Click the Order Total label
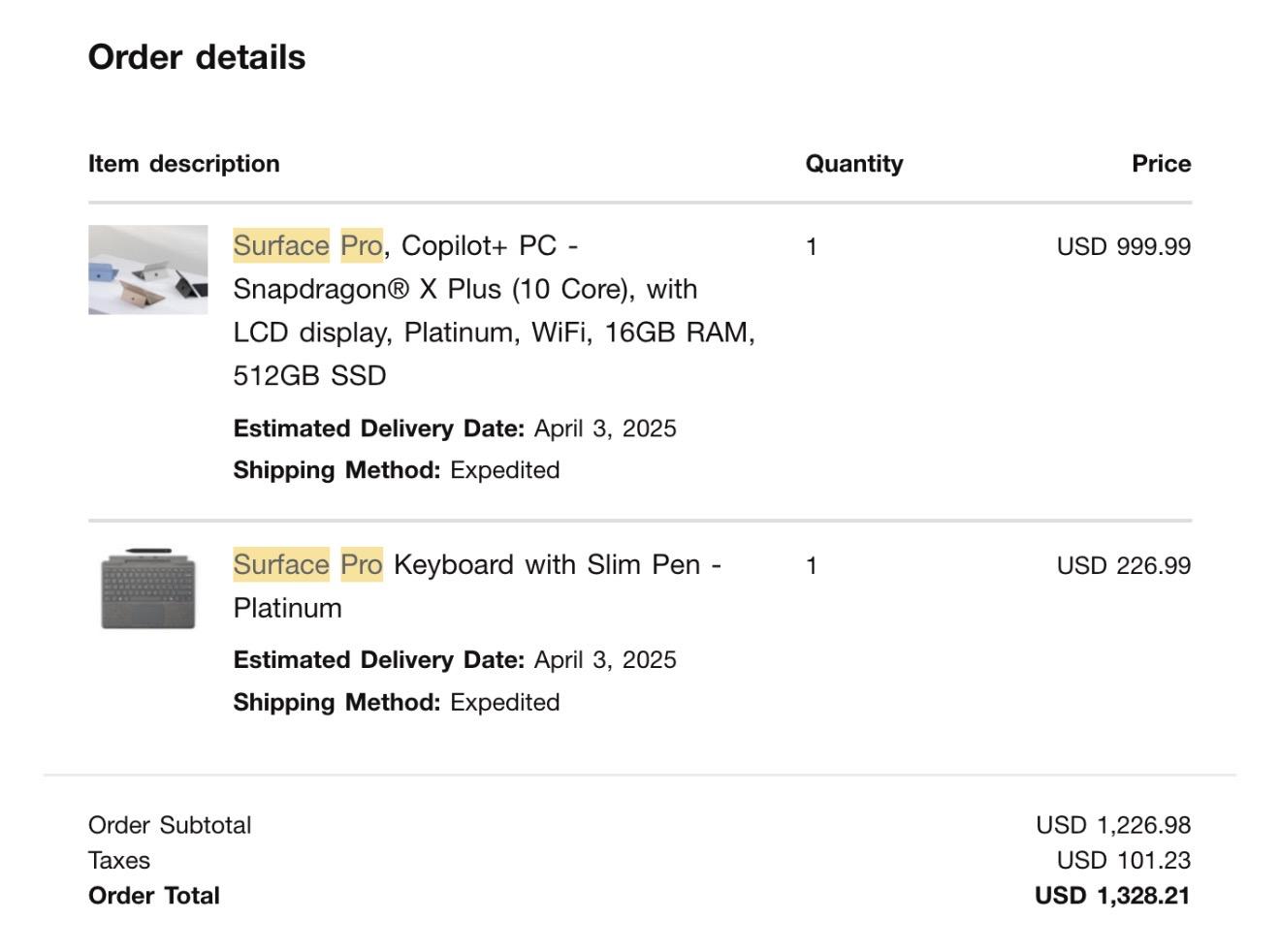The image size is (1280, 952). tap(154, 896)
